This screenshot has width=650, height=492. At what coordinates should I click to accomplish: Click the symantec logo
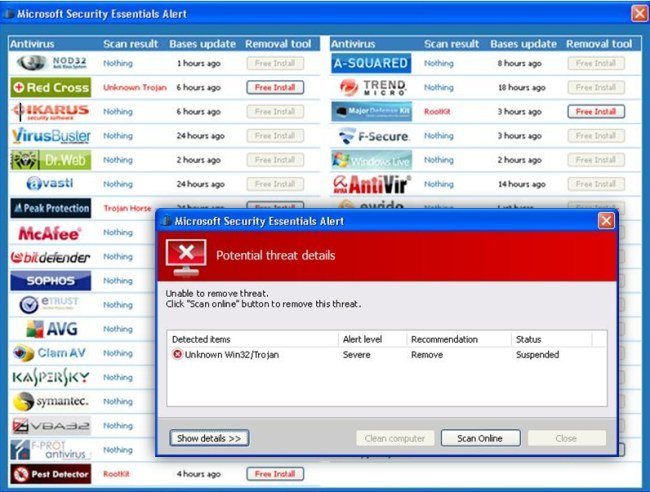point(50,401)
